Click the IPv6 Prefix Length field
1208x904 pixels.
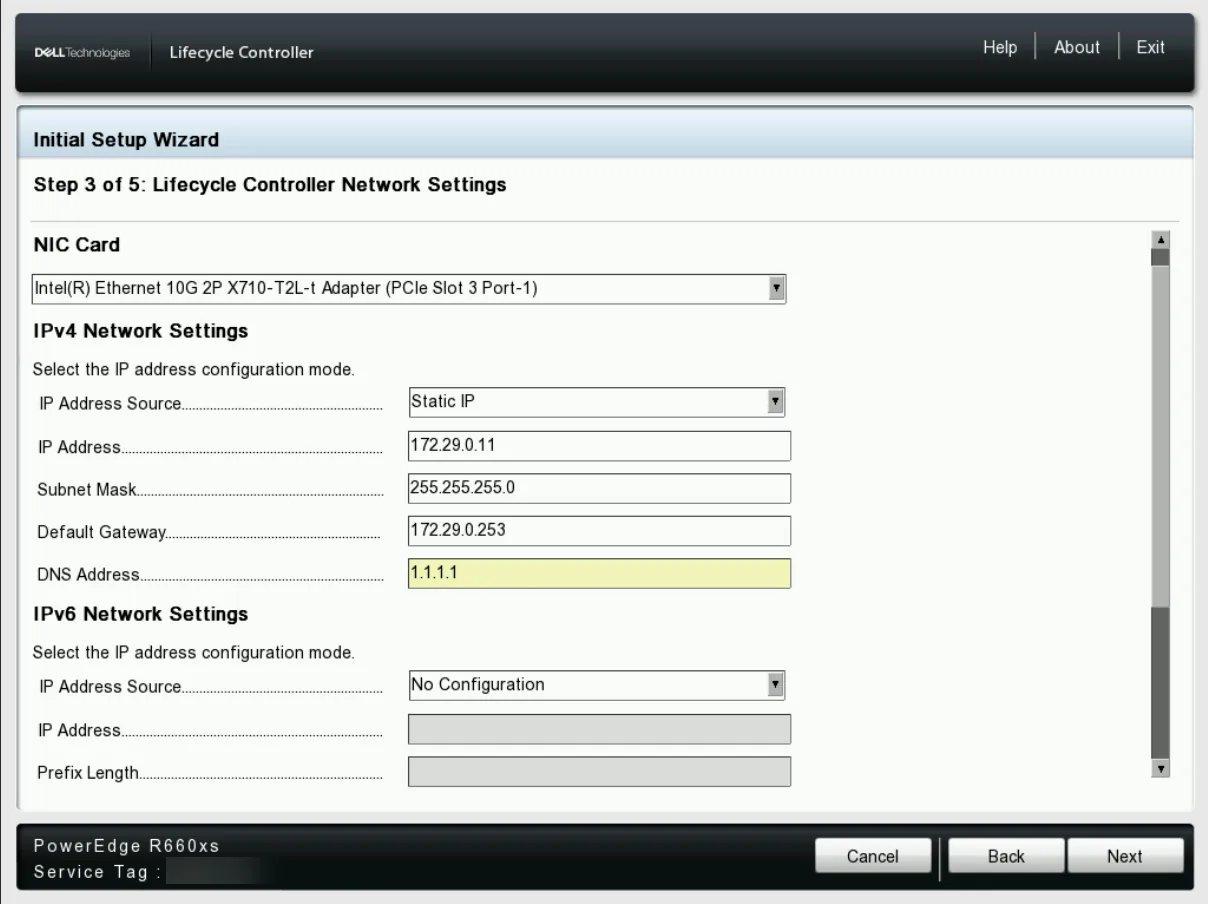click(x=599, y=772)
